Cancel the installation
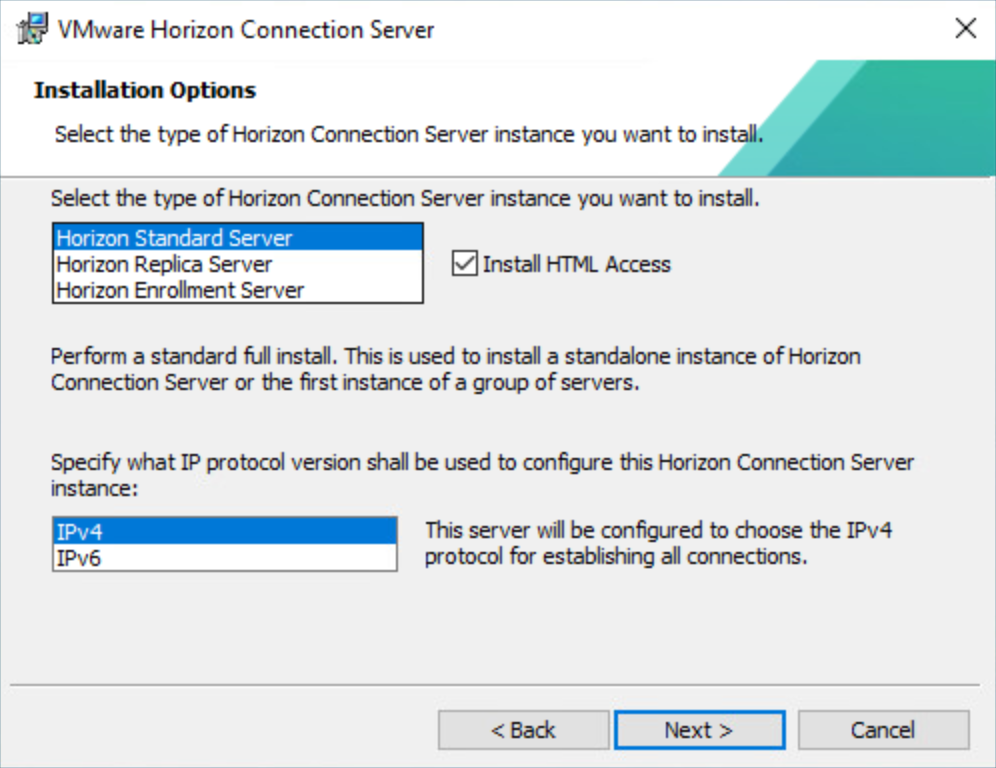This screenshot has width=996, height=768. coord(883,730)
